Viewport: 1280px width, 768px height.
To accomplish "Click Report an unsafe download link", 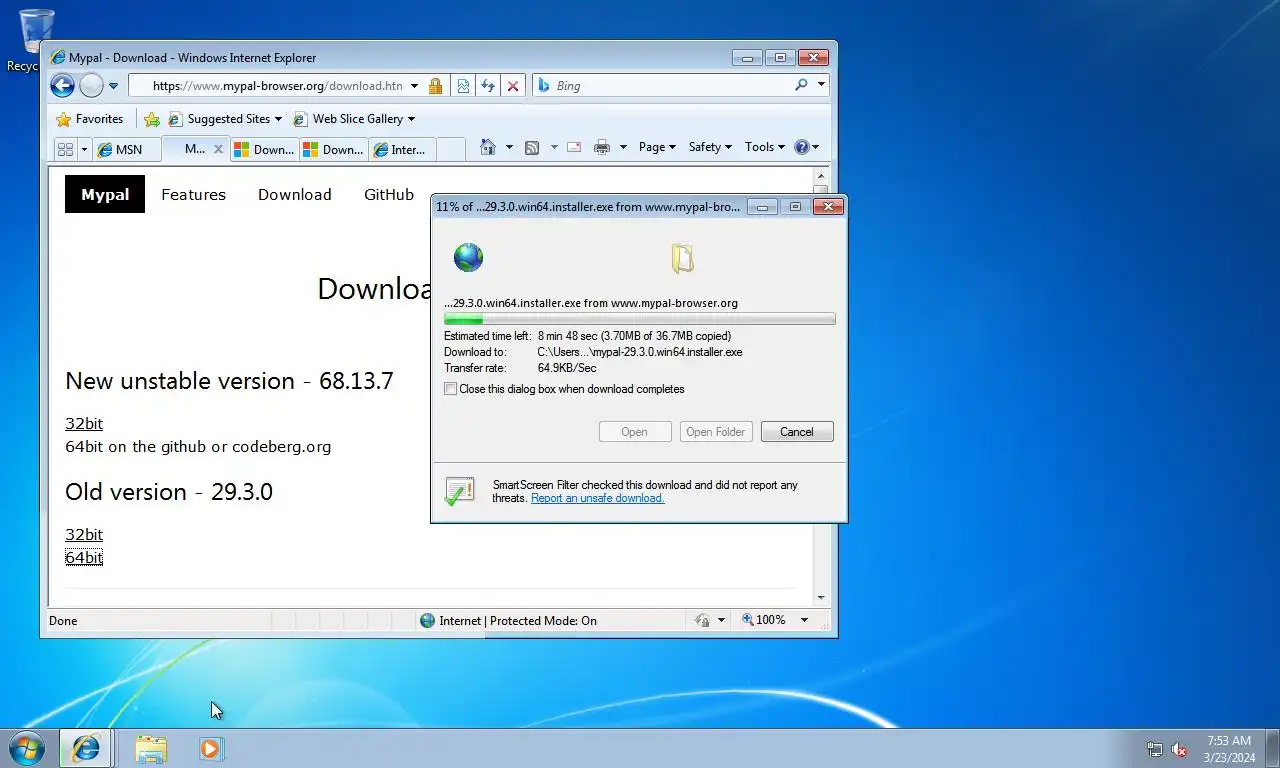I will pyautogui.click(x=597, y=498).
